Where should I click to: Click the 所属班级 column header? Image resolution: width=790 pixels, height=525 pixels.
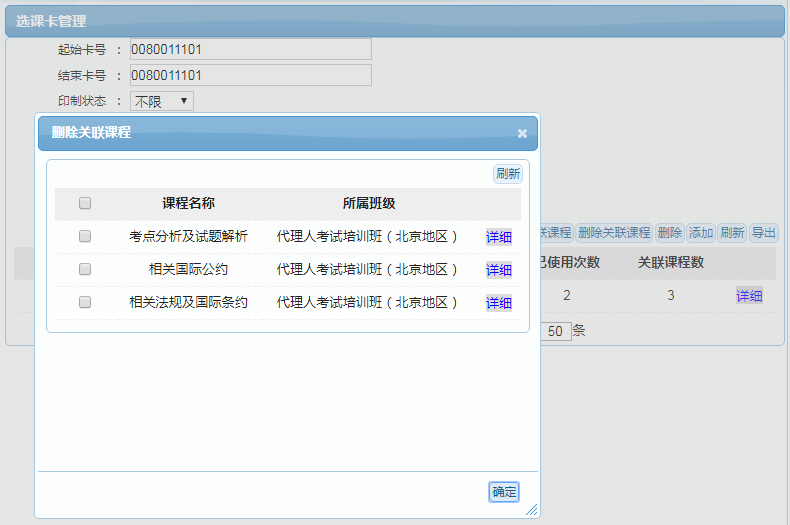coord(369,203)
